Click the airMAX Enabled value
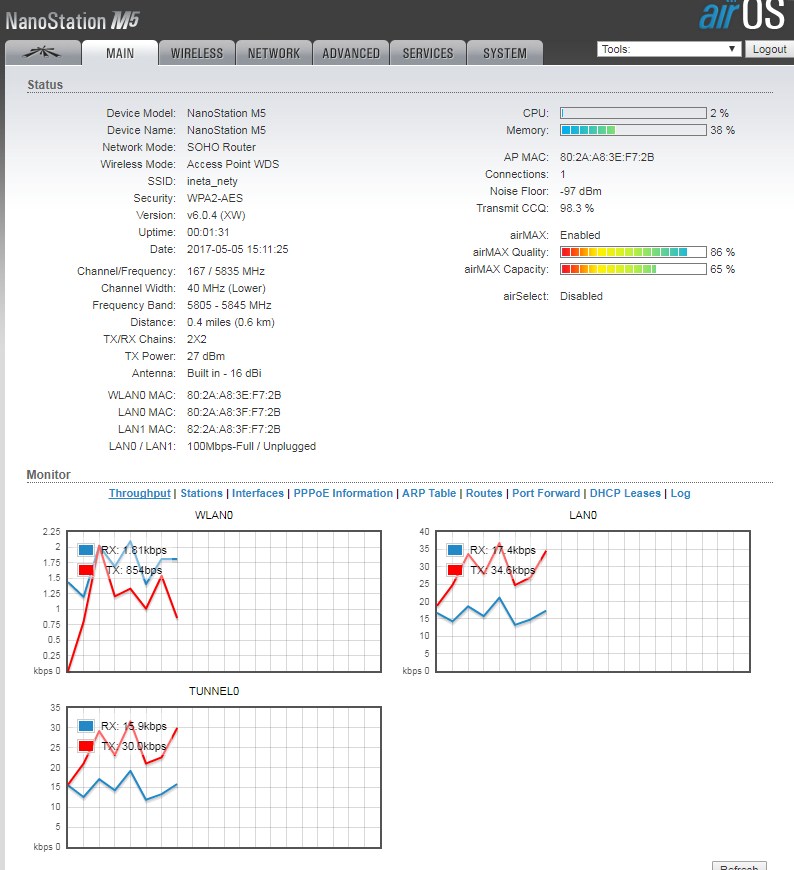The height and width of the screenshot is (870, 794). click(580, 235)
